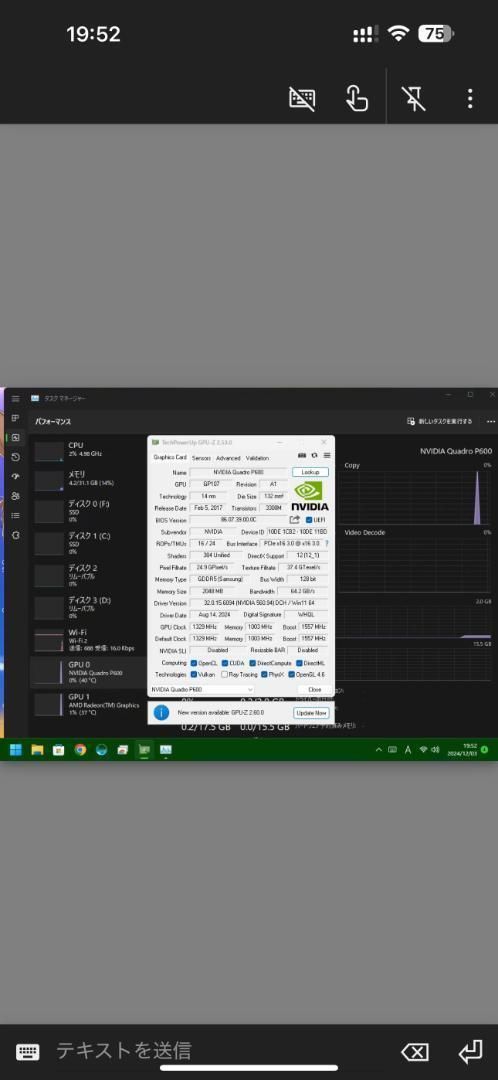498x1080 pixels.
Task: Click 新しいタスクを実行する in Task Manager
Action: [440, 421]
